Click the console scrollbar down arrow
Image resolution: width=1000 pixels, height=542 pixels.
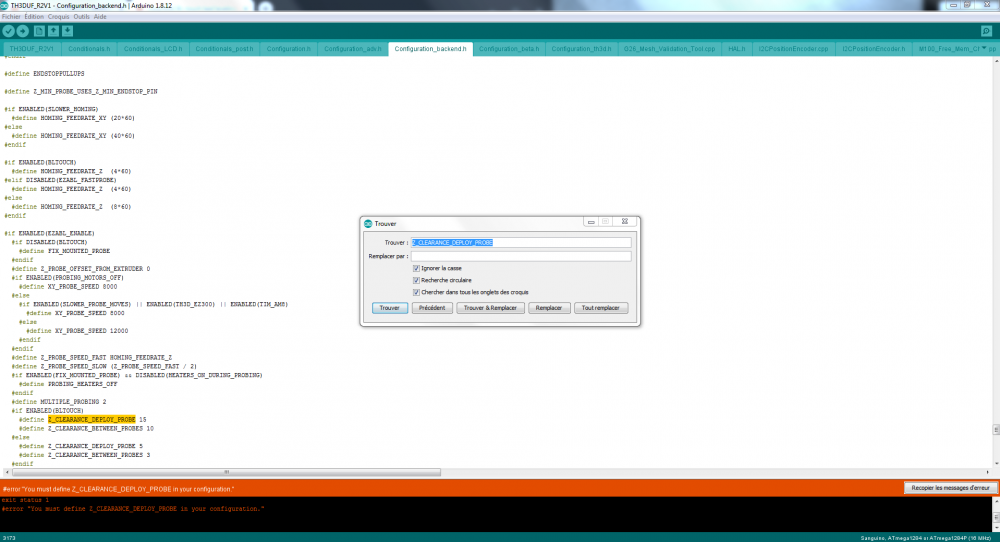tap(996, 527)
